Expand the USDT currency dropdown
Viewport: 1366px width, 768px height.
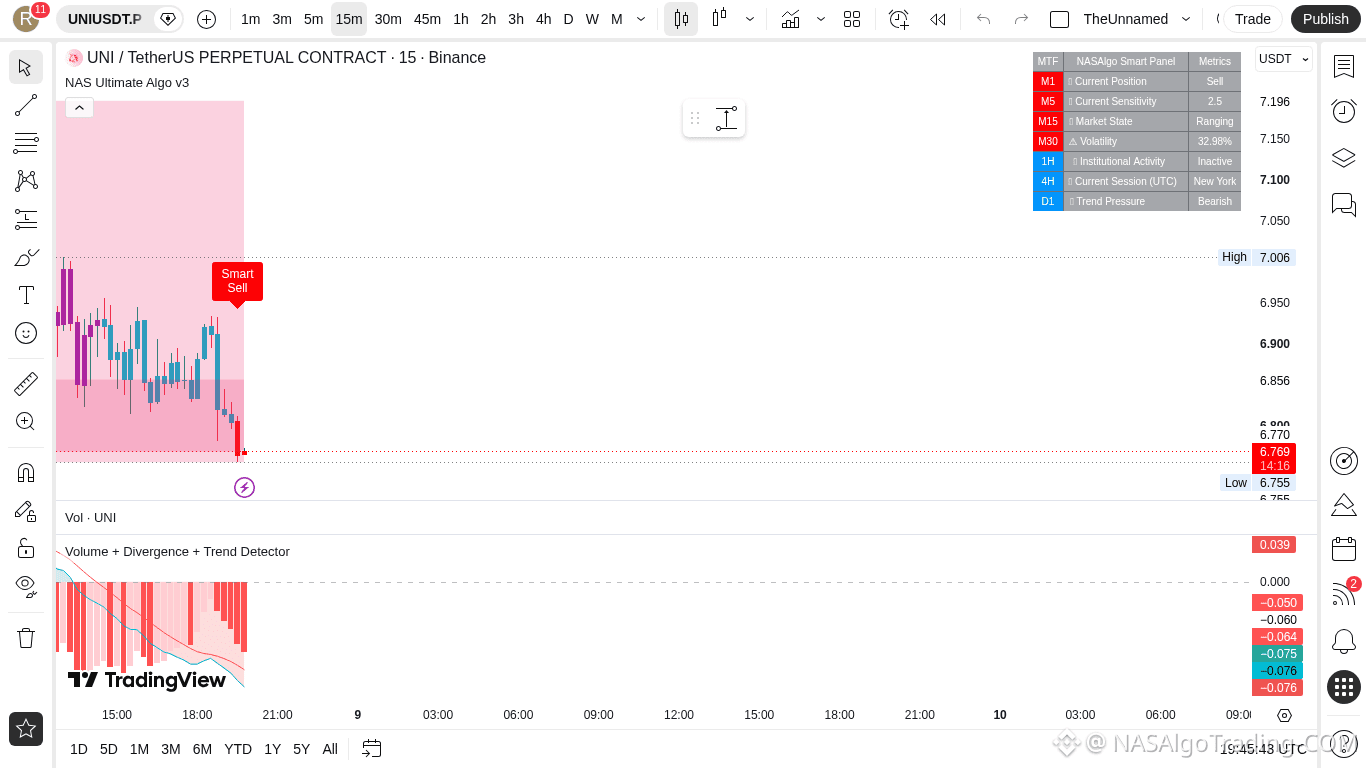[1284, 59]
